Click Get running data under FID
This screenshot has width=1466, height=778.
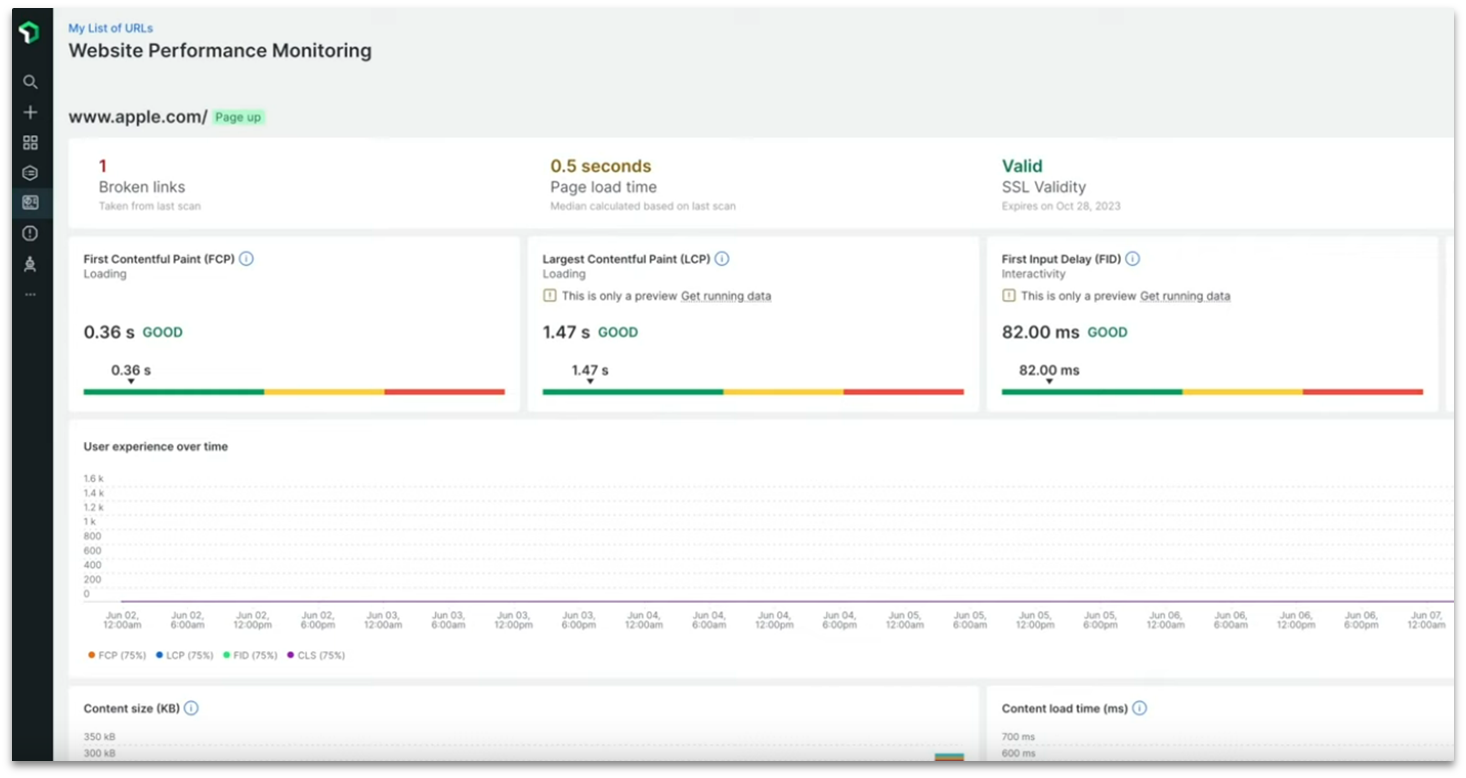(x=1184, y=296)
